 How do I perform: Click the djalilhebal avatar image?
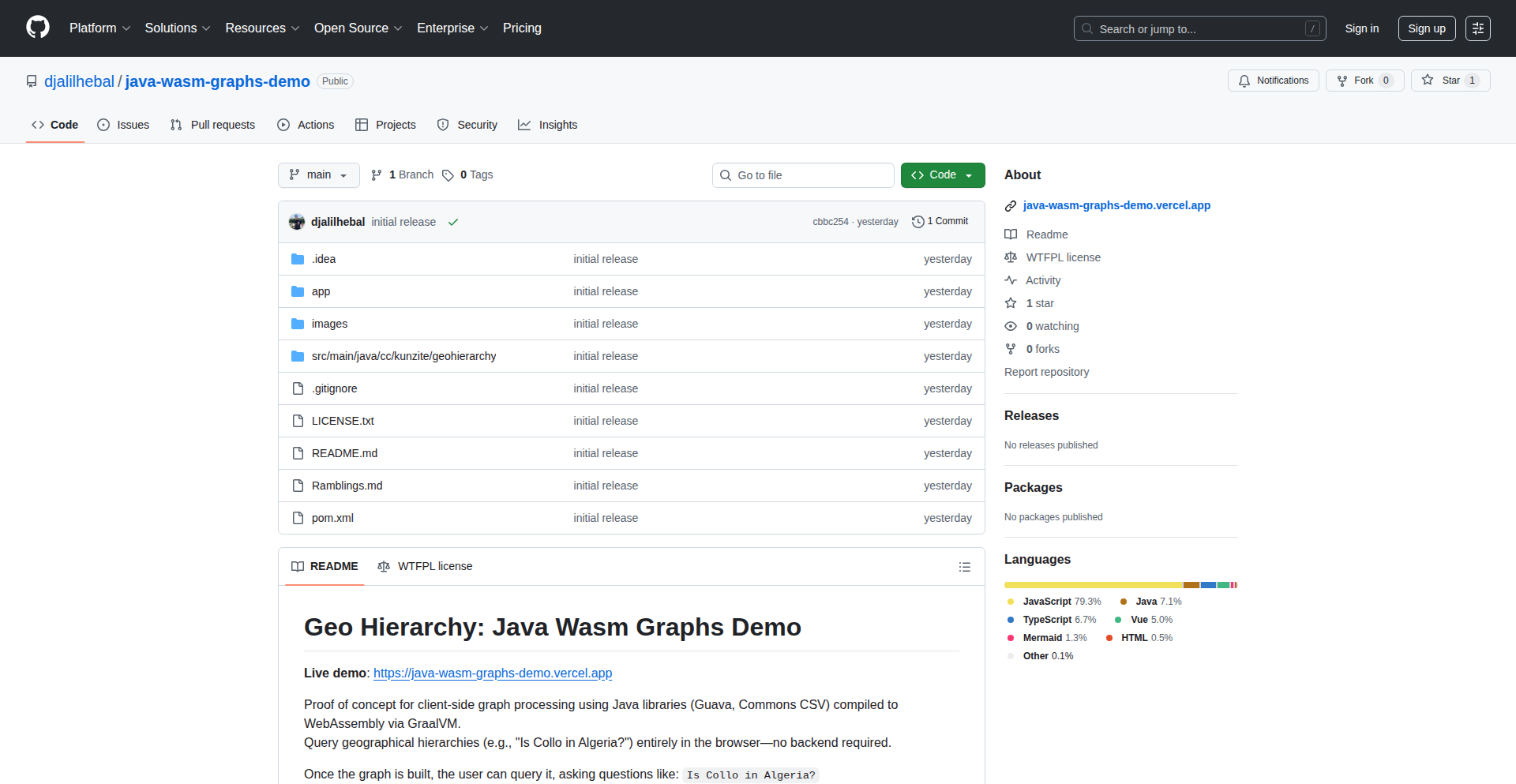pyautogui.click(x=297, y=222)
